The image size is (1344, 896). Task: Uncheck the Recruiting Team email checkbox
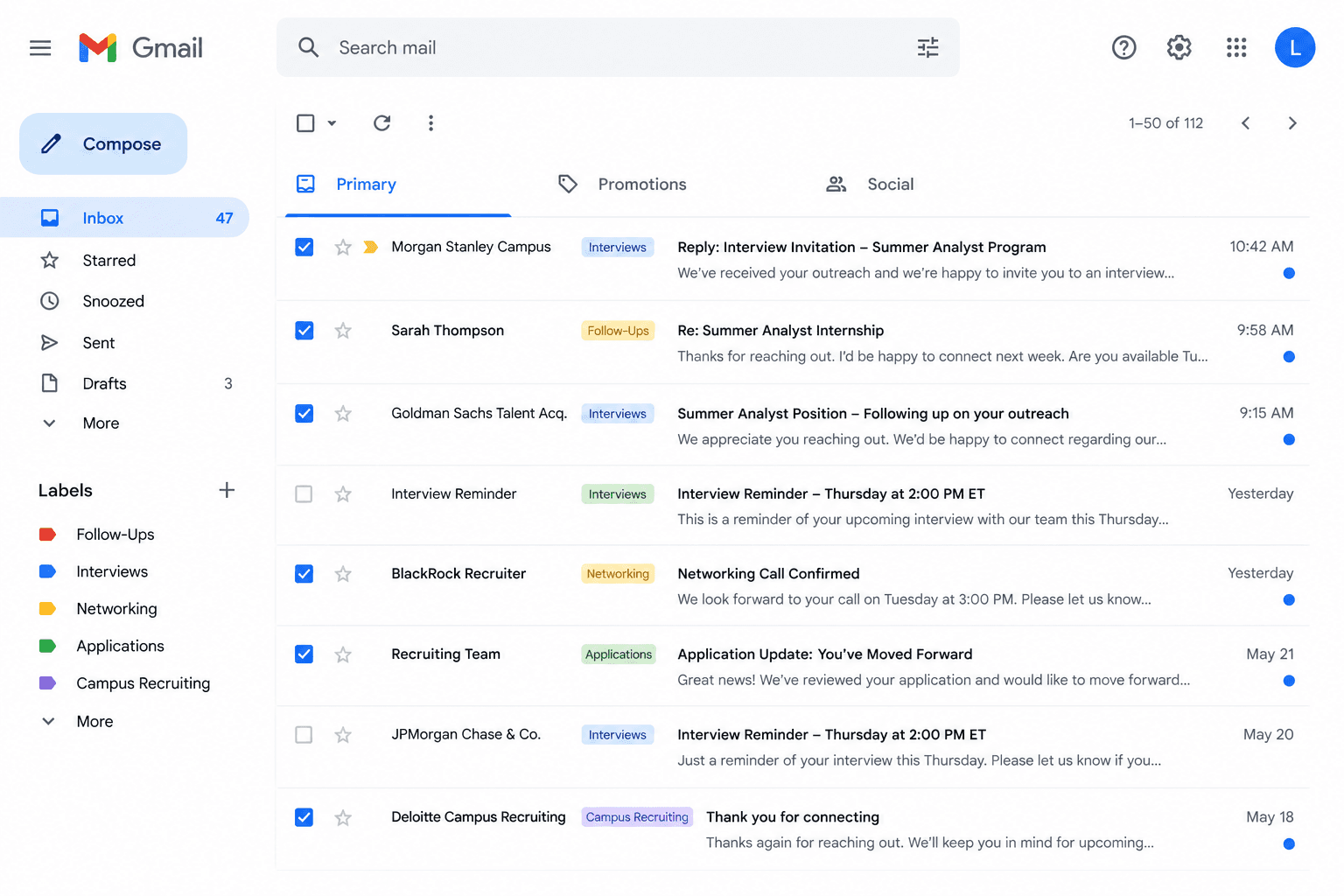tap(304, 654)
